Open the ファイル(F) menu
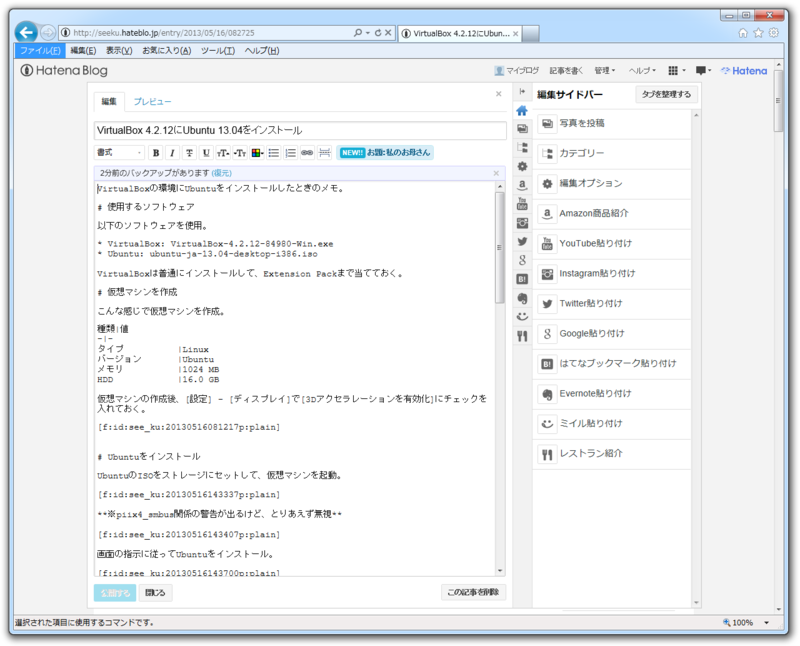Image resolution: width=800 pixels, height=646 pixels. 40,51
